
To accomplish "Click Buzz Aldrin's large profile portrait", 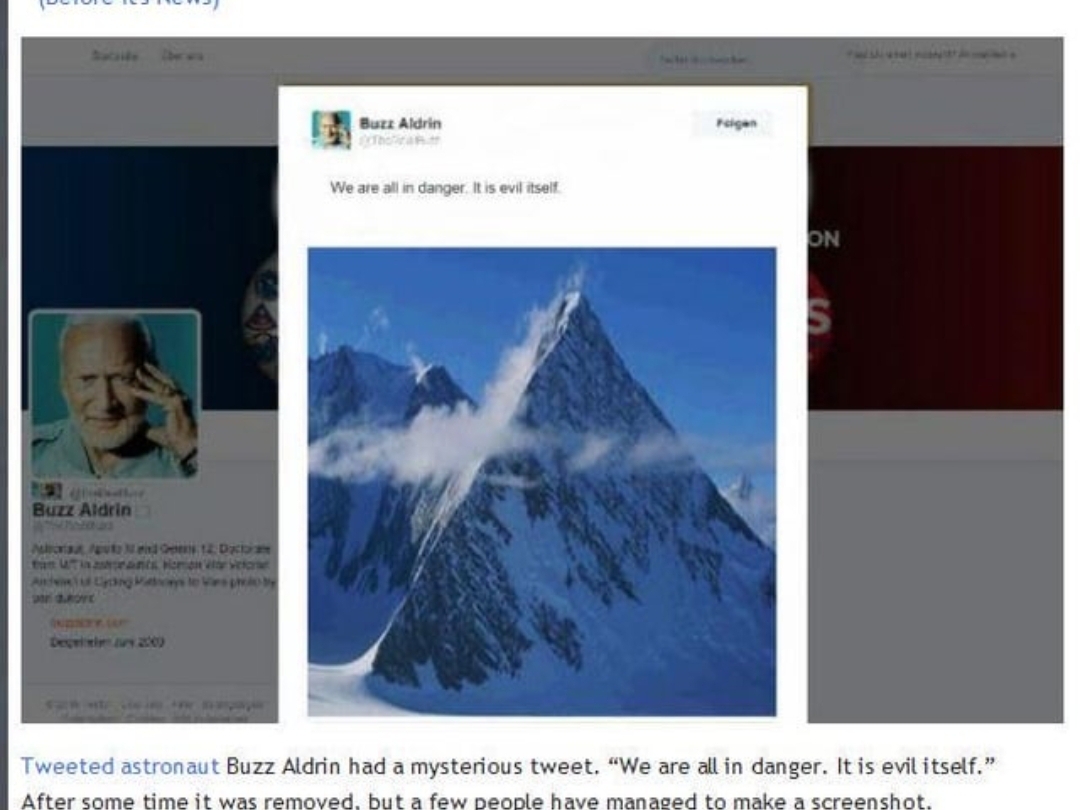I will click(115, 394).
